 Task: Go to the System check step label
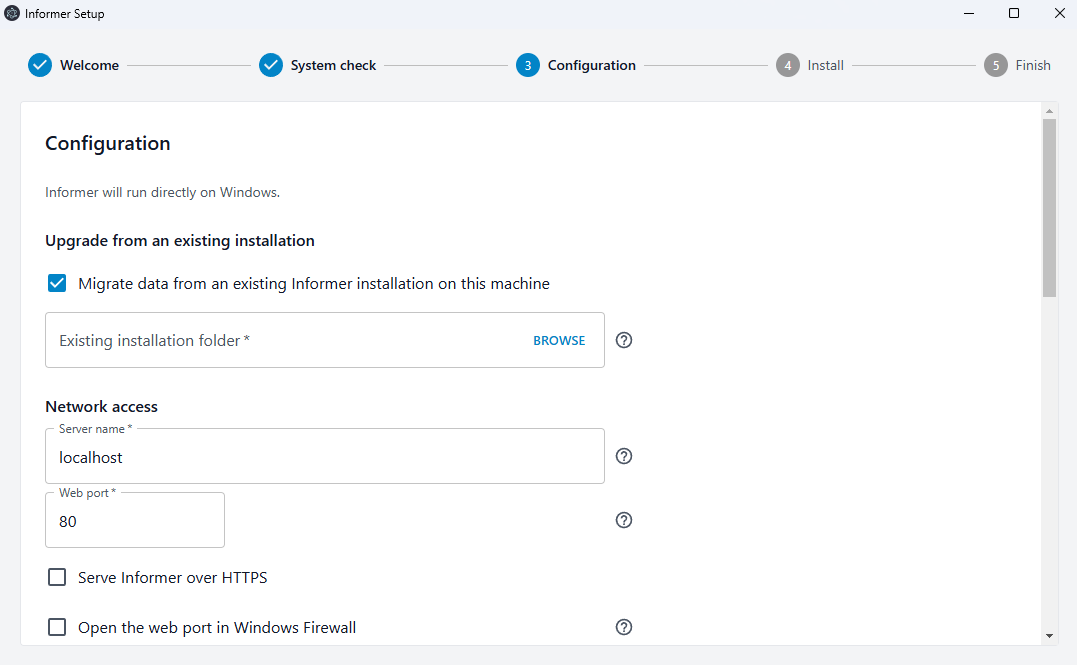coord(333,65)
